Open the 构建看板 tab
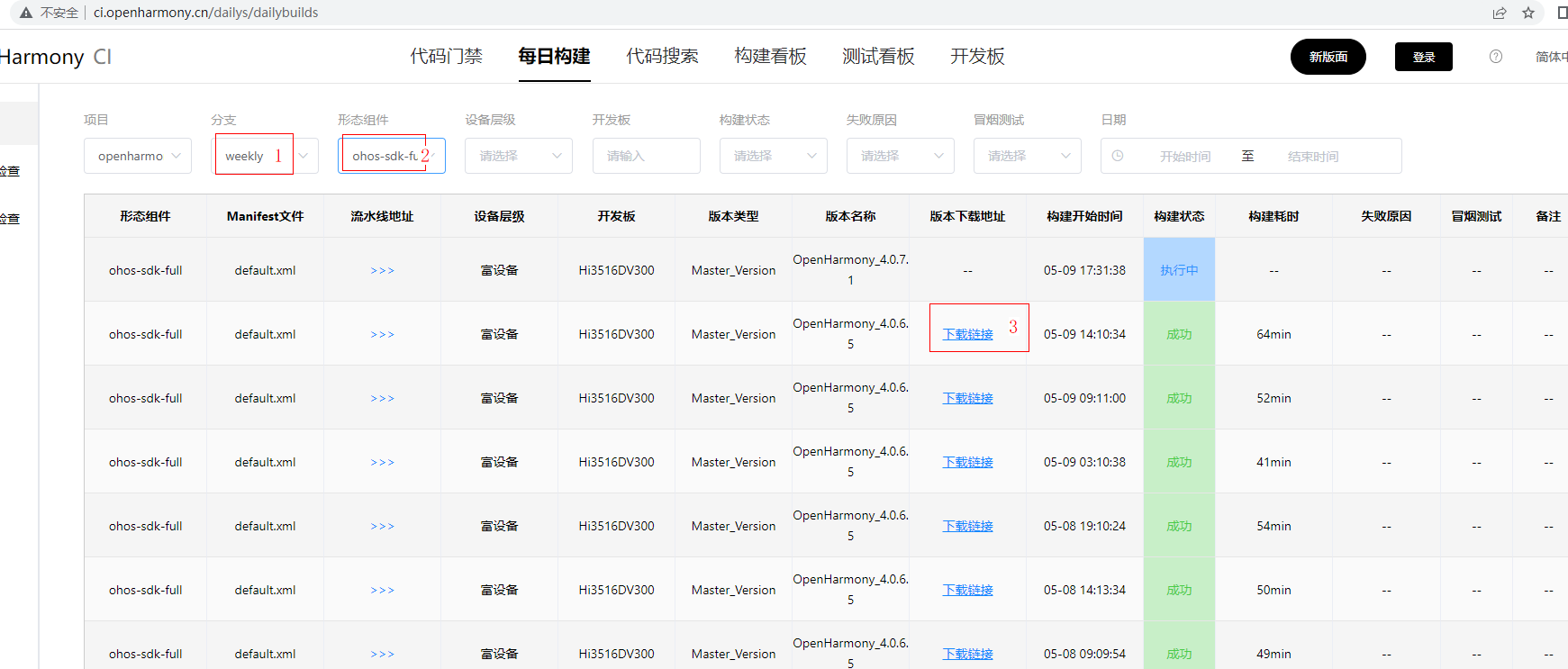The height and width of the screenshot is (669, 1568). coord(770,57)
